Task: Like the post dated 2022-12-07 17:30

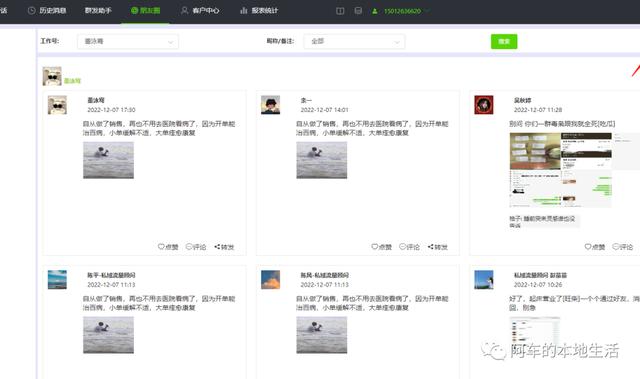Action: [168, 247]
